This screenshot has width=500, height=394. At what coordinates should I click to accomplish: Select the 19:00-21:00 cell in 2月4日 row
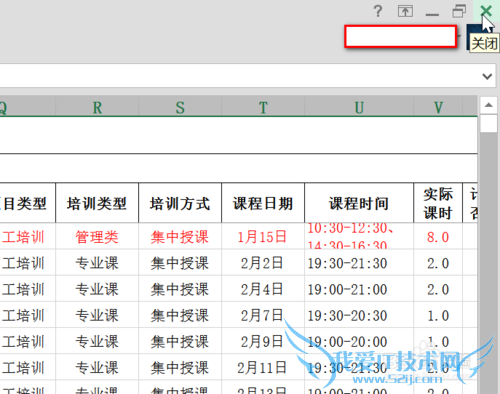pyautogui.click(x=359, y=288)
